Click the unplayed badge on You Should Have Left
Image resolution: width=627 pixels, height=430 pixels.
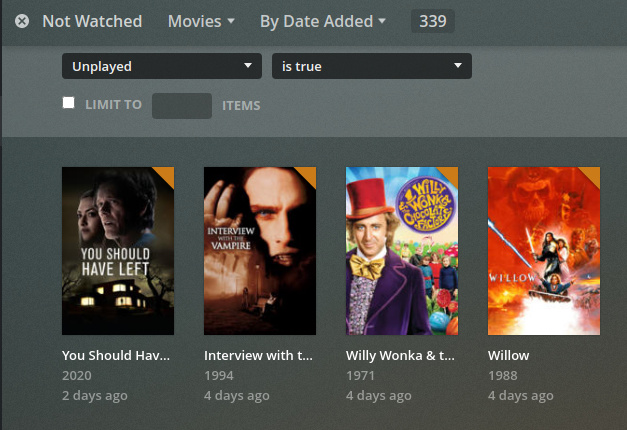(x=166, y=174)
